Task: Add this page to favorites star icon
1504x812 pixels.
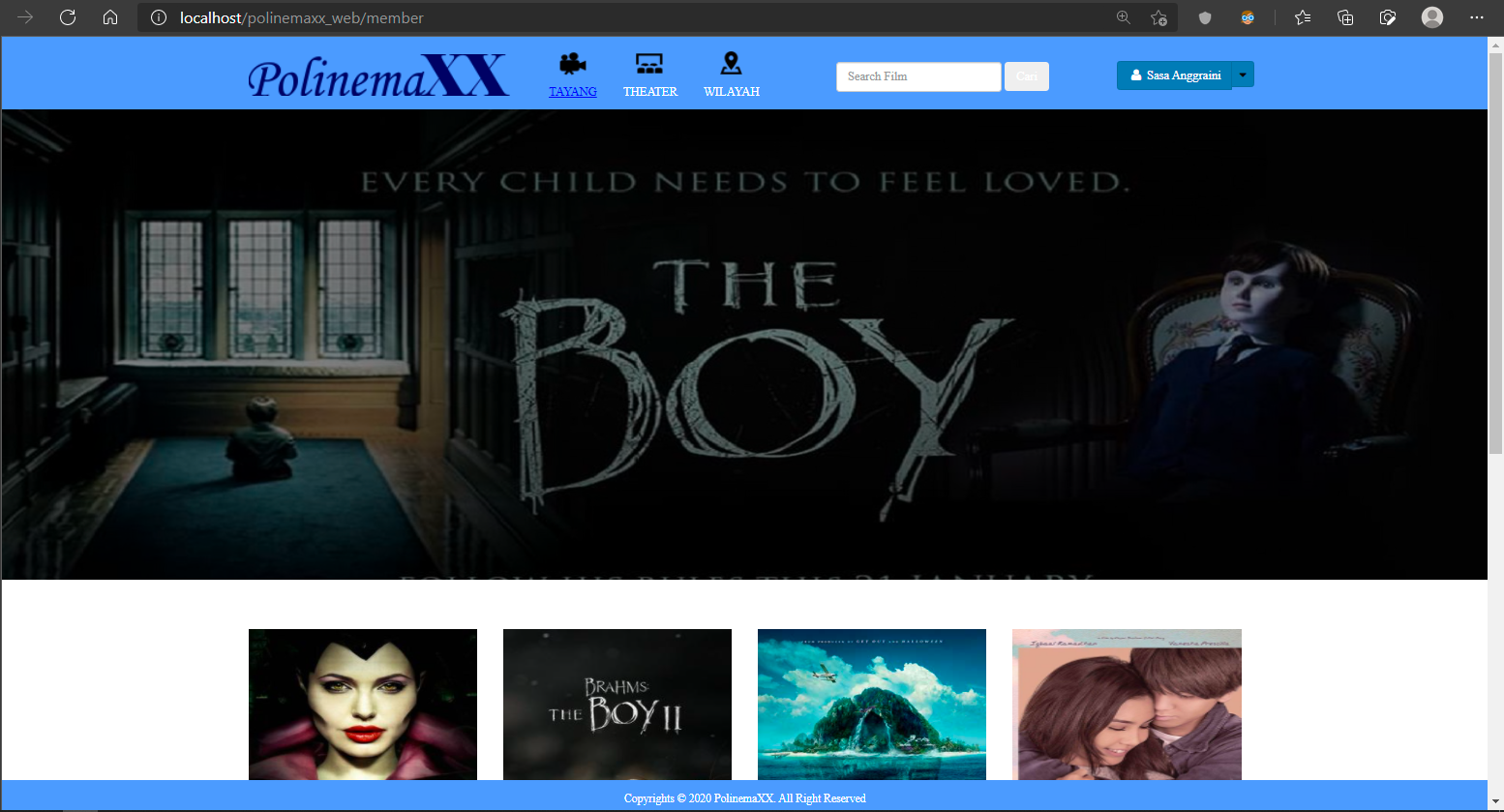Action: click(x=1158, y=17)
